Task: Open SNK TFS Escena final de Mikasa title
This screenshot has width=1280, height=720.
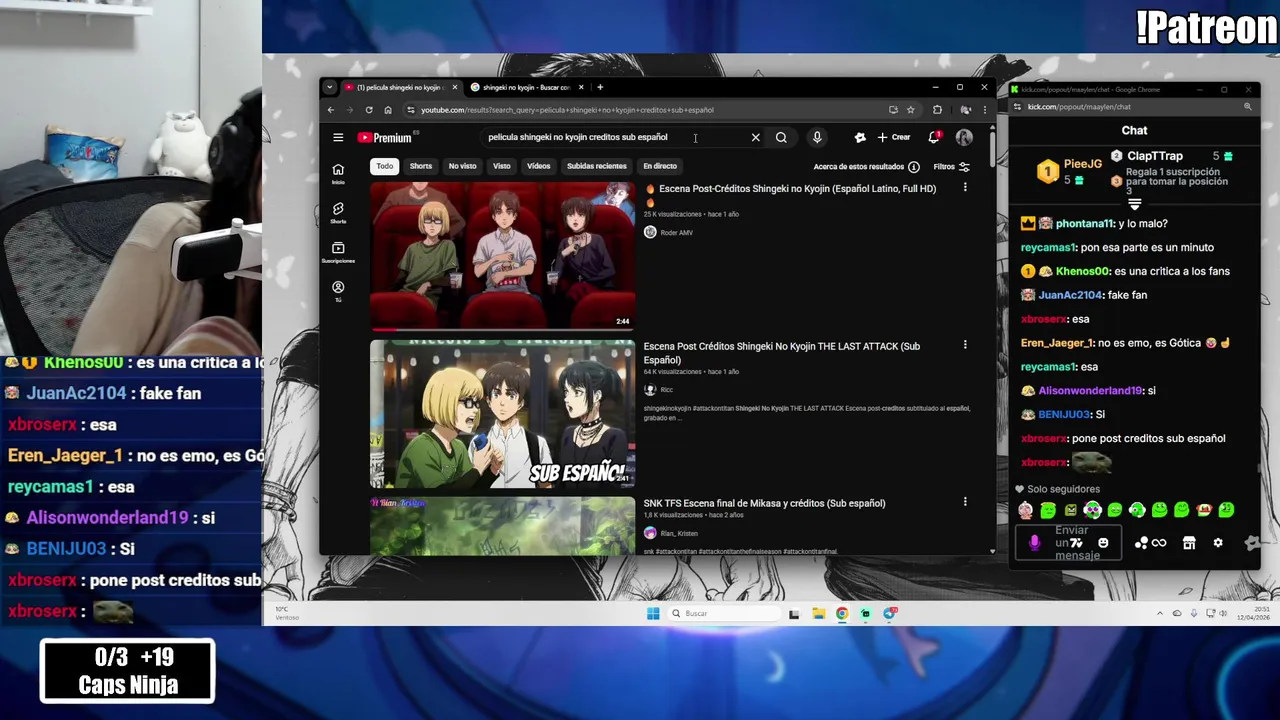Action: [x=764, y=503]
